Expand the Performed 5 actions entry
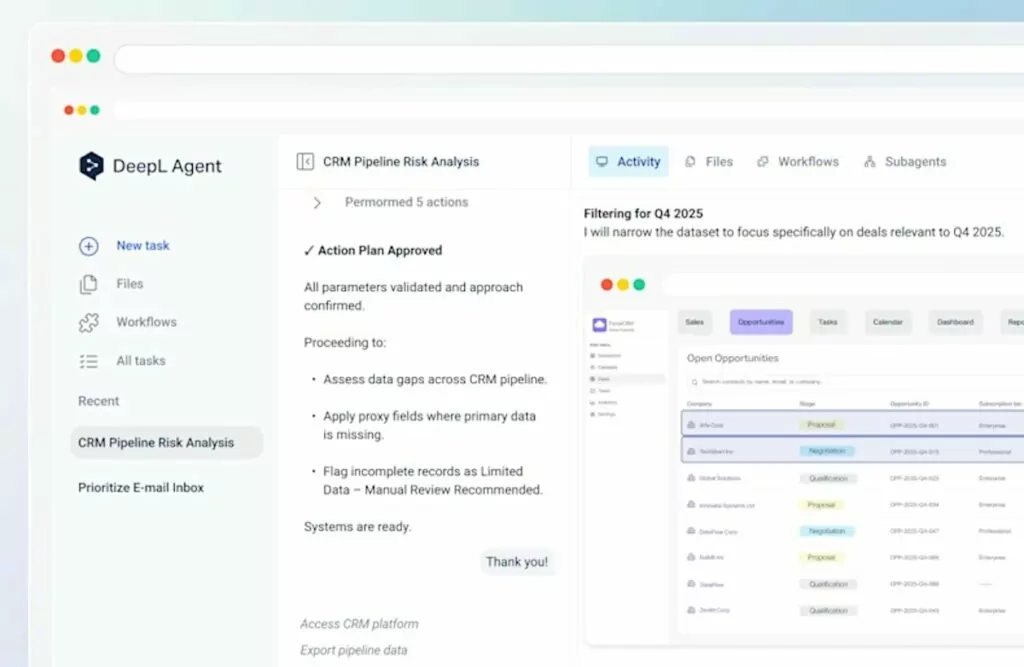Viewport: 1024px width, 667px height. 317,201
